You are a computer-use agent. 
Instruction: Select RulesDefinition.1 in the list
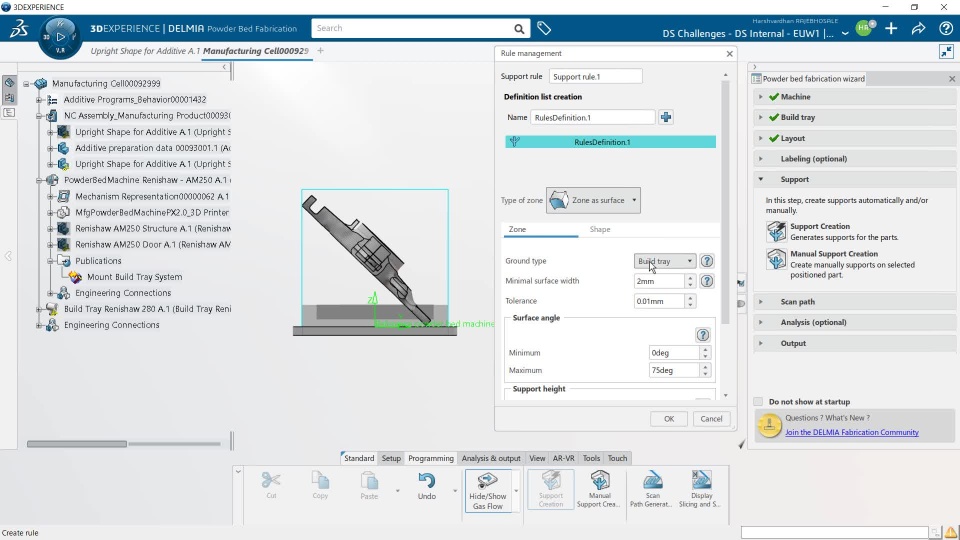click(x=610, y=142)
